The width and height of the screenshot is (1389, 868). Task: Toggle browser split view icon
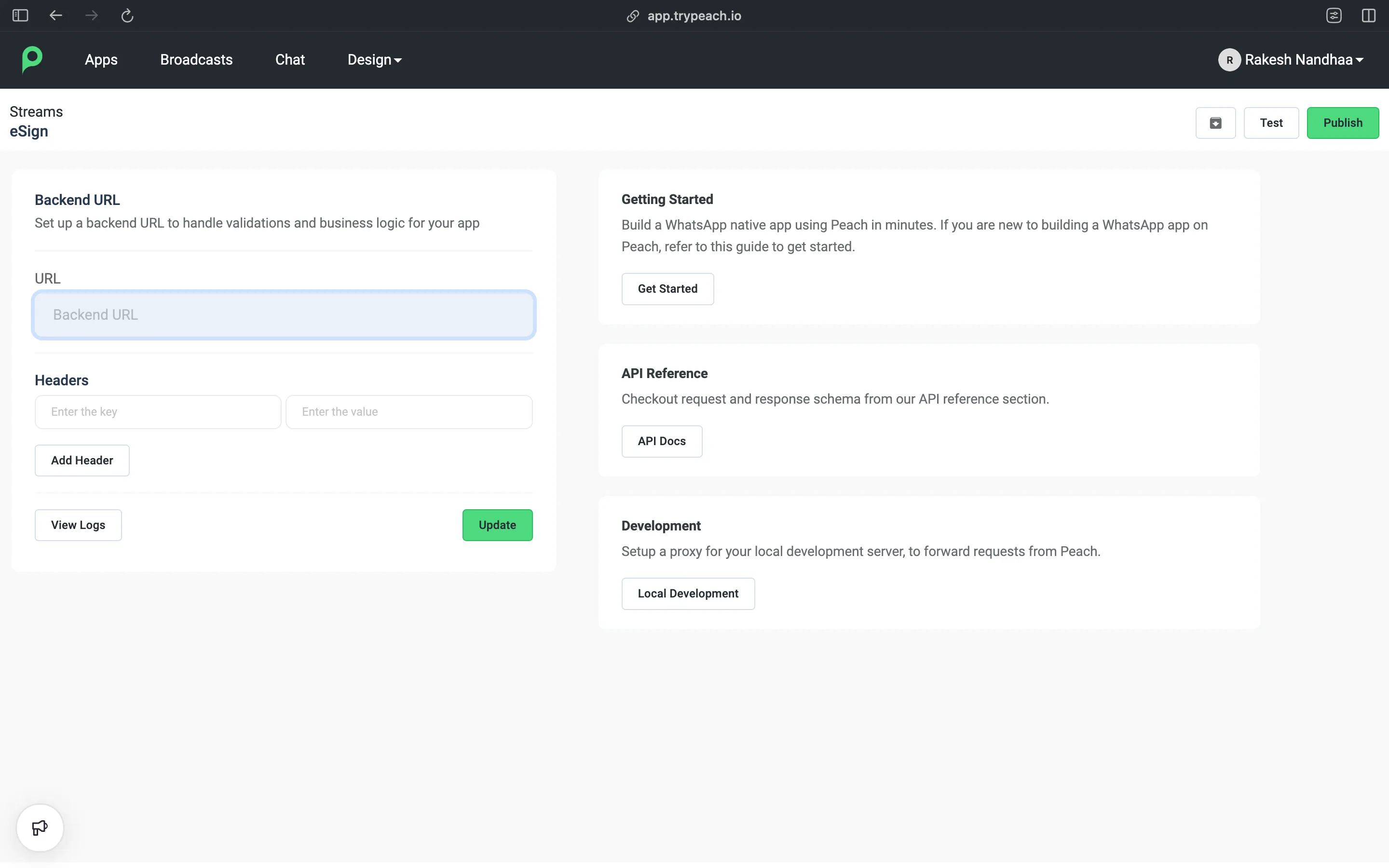[1369, 15]
